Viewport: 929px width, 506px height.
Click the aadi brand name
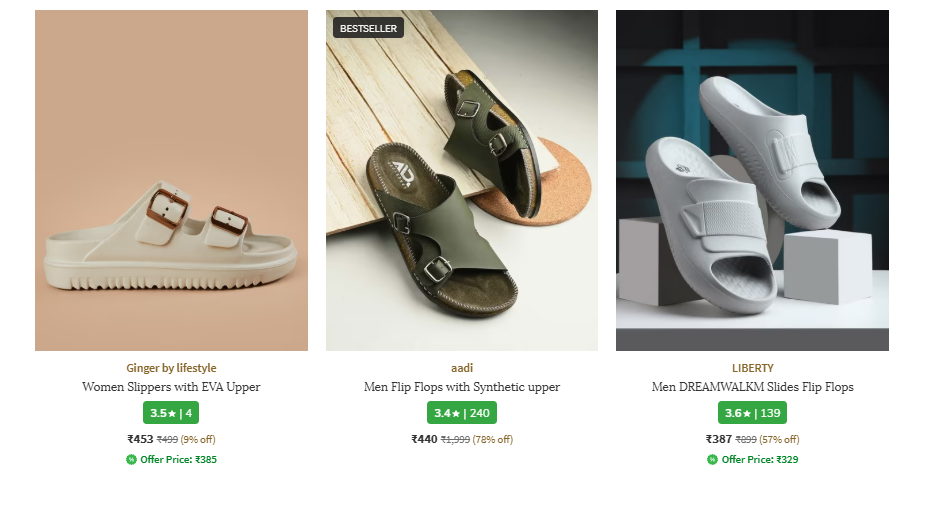[x=461, y=368]
